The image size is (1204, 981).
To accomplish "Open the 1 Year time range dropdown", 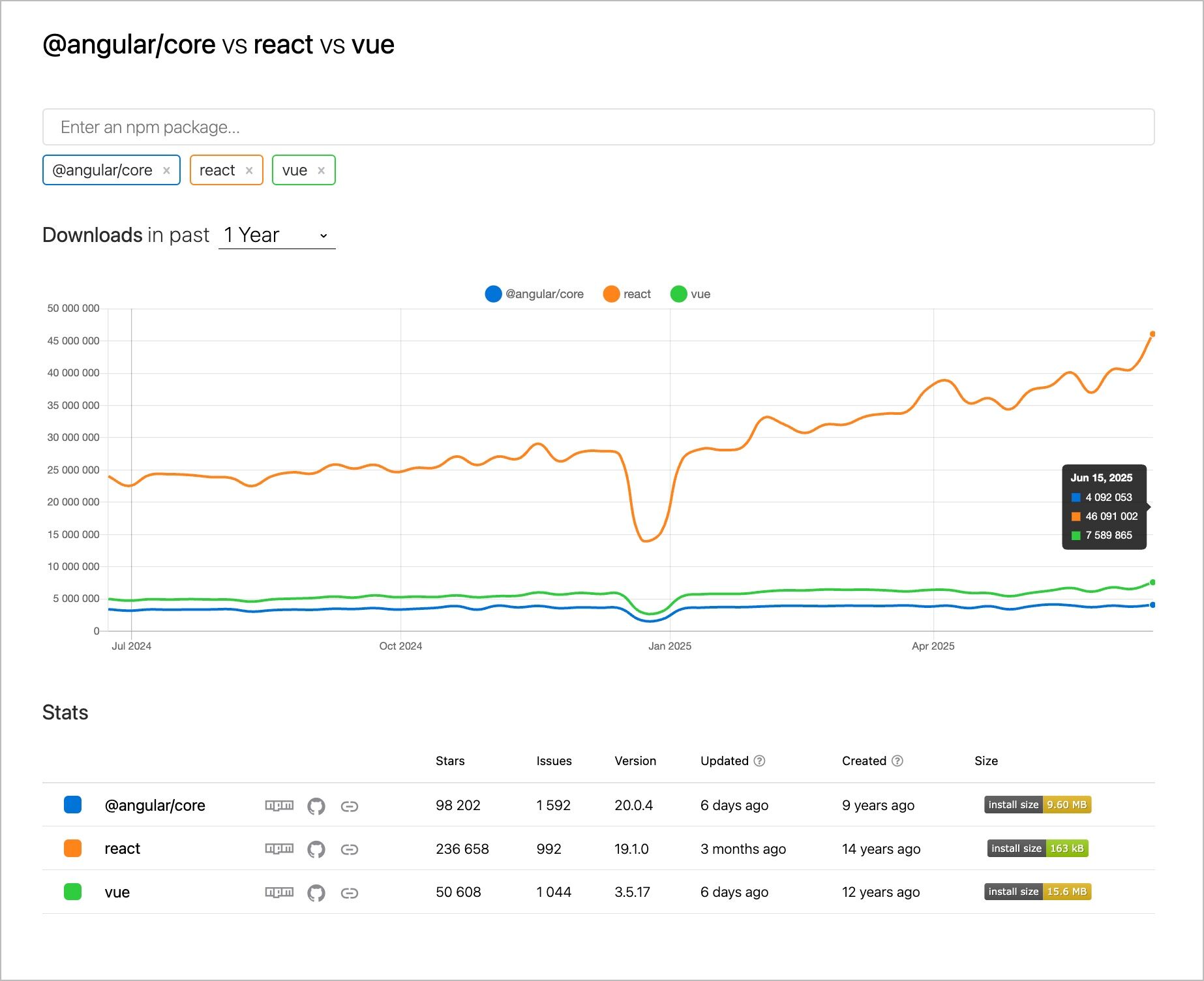I will point(277,235).
